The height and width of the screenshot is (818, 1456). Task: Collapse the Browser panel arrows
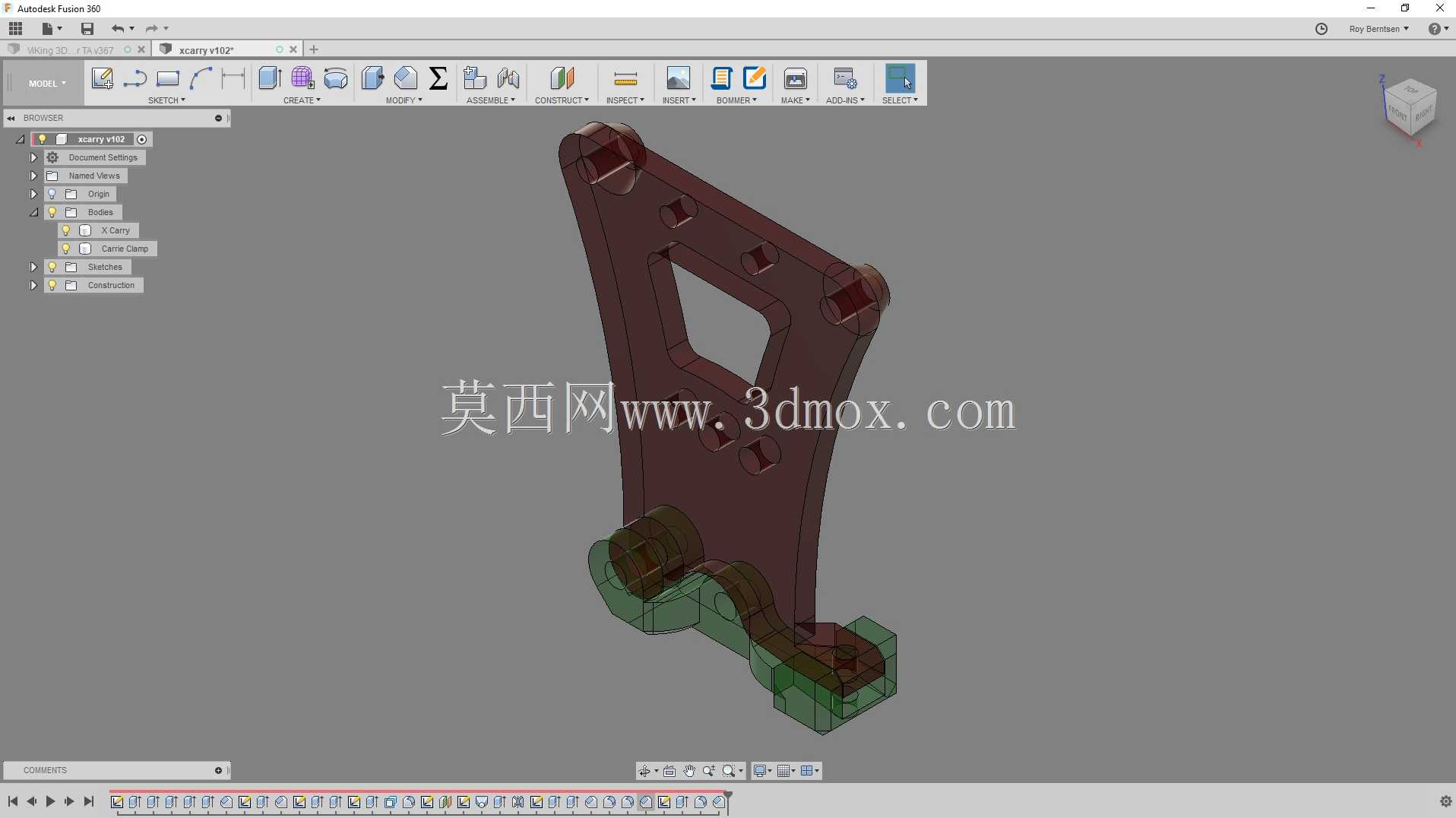(x=11, y=118)
